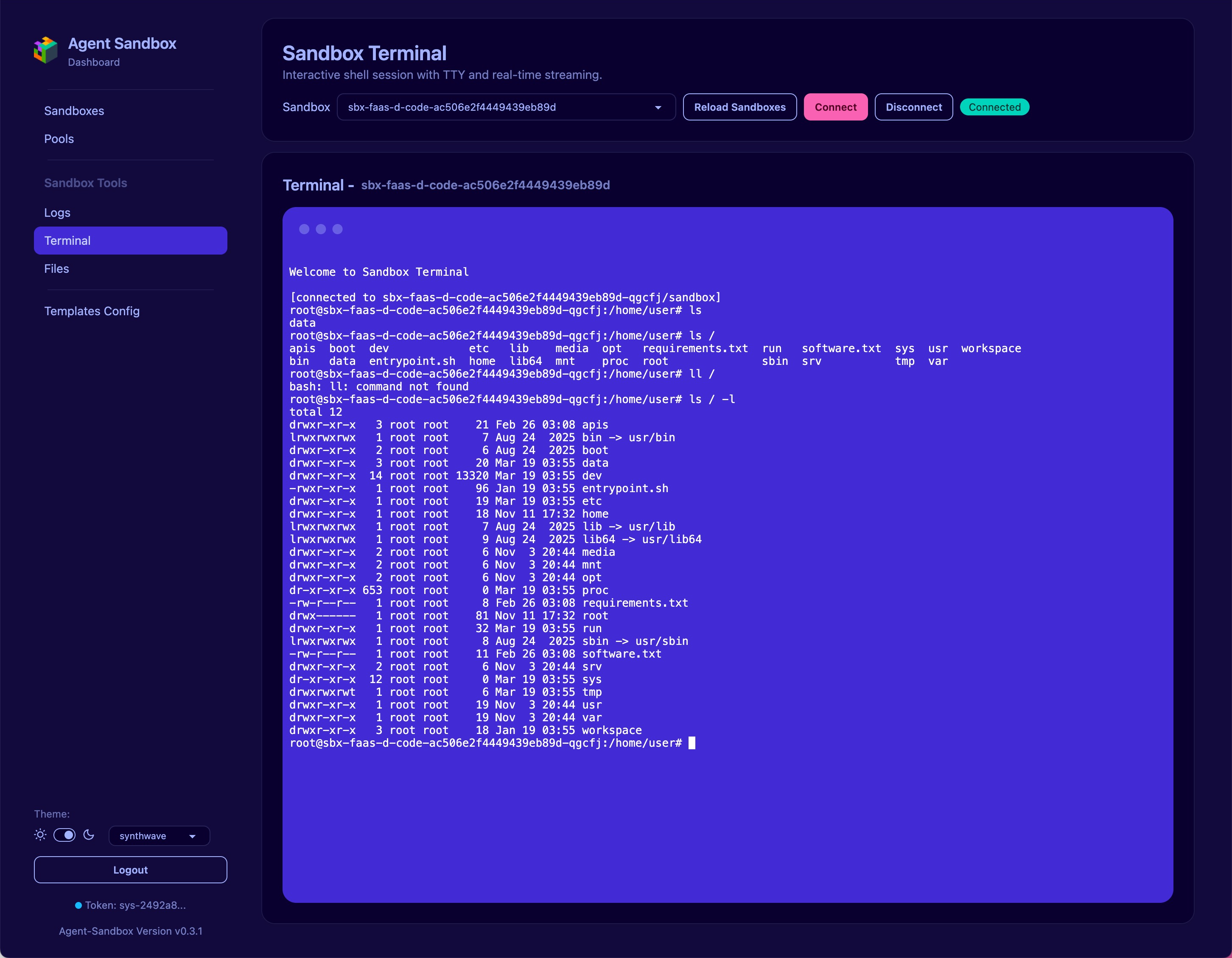Click the first terminal window dot
Image resolution: width=1232 pixels, height=958 pixels.
point(304,229)
